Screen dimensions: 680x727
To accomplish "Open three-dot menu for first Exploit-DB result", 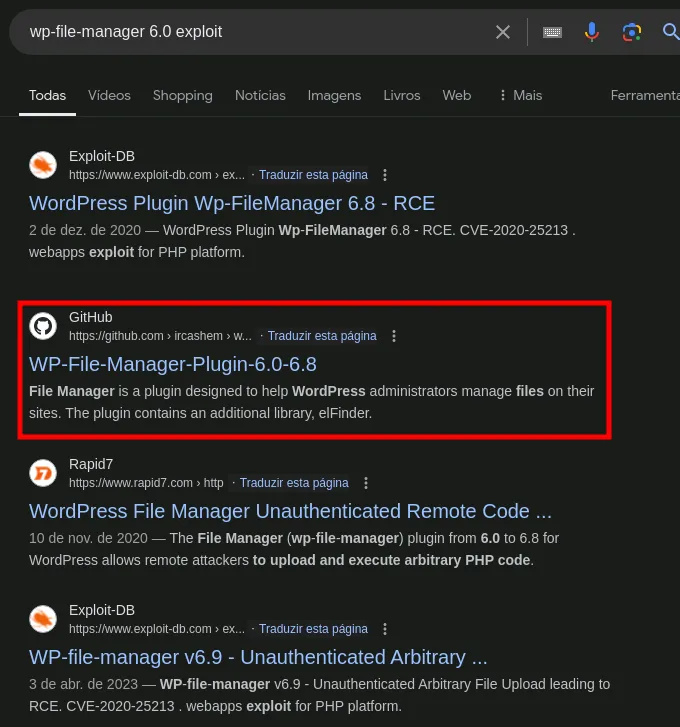I will click(385, 175).
